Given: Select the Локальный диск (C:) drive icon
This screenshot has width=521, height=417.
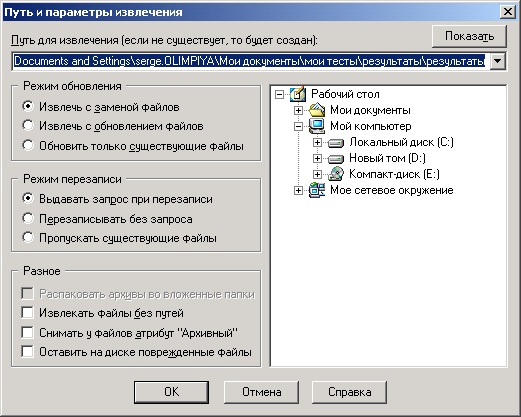Looking at the screenshot, I should tap(336, 143).
